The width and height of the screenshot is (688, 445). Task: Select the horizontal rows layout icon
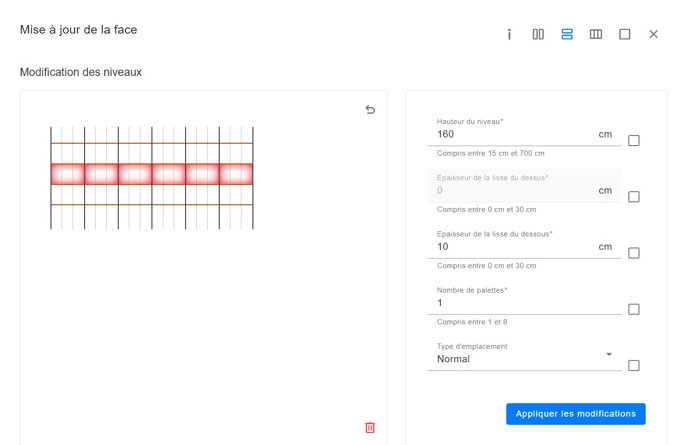567,34
